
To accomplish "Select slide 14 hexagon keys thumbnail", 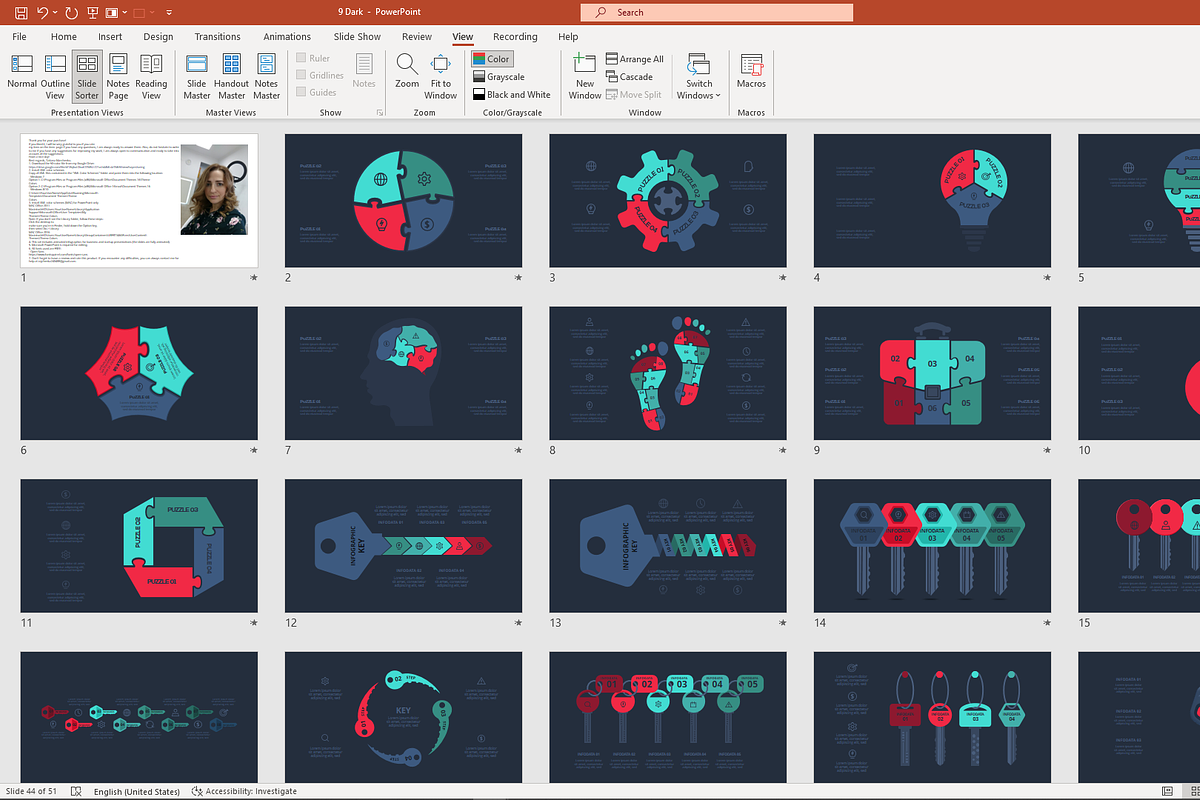I will pos(932,546).
